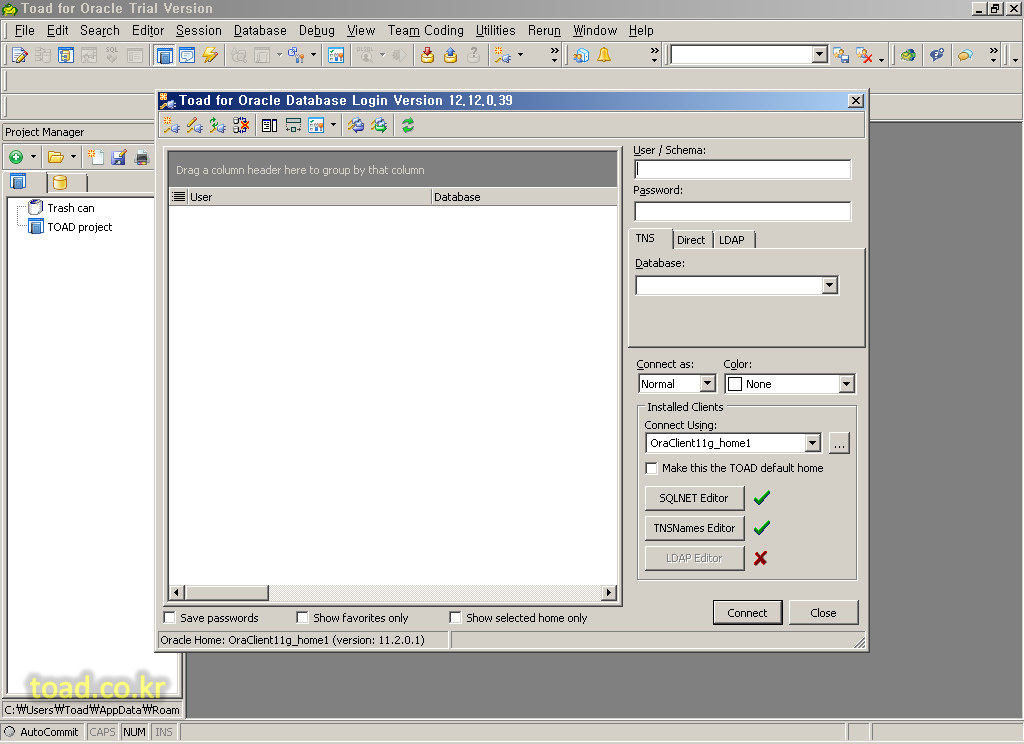The height and width of the screenshot is (744, 1024).
Task: Select the TNS tab
Action: (x=646, y=238)
